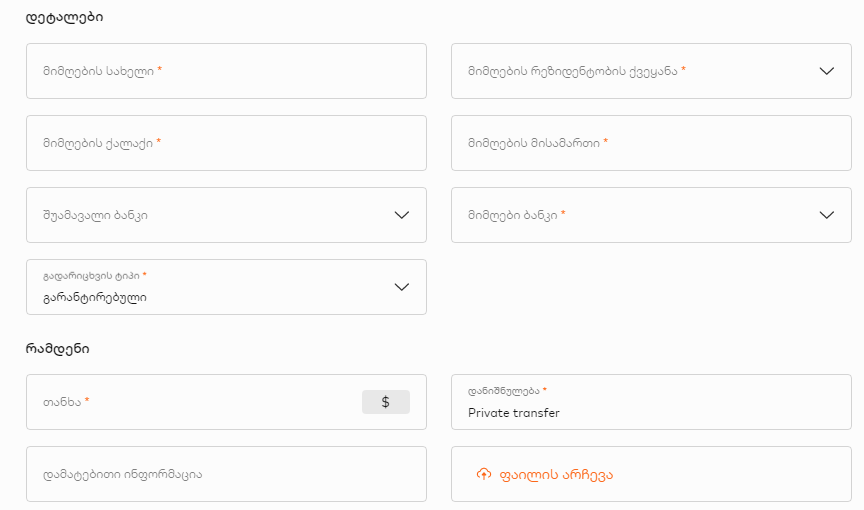The width and height of the screenshot is (864, 510).
Task: Choose a file via ფაილის არჩევა
Action: pos(556,475)
